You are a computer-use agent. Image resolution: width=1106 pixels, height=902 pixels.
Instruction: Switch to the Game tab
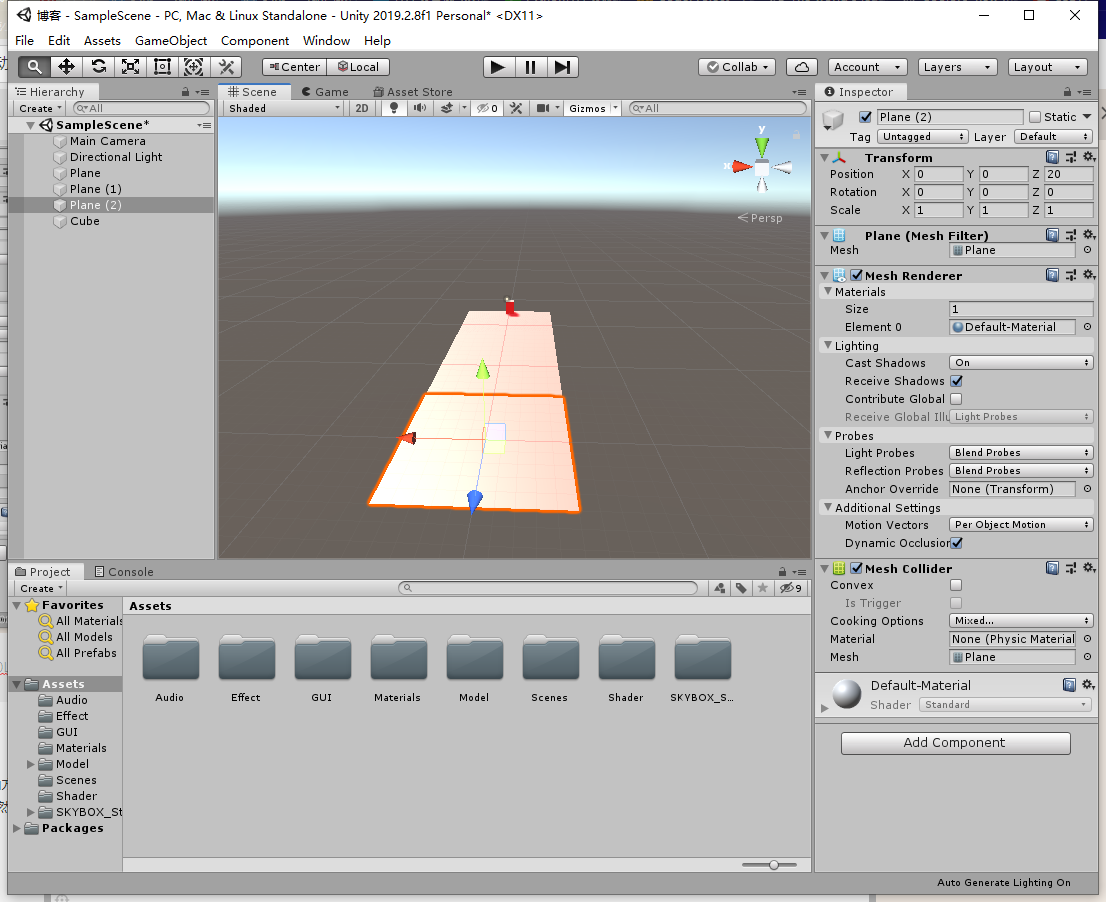click(325, 92)
